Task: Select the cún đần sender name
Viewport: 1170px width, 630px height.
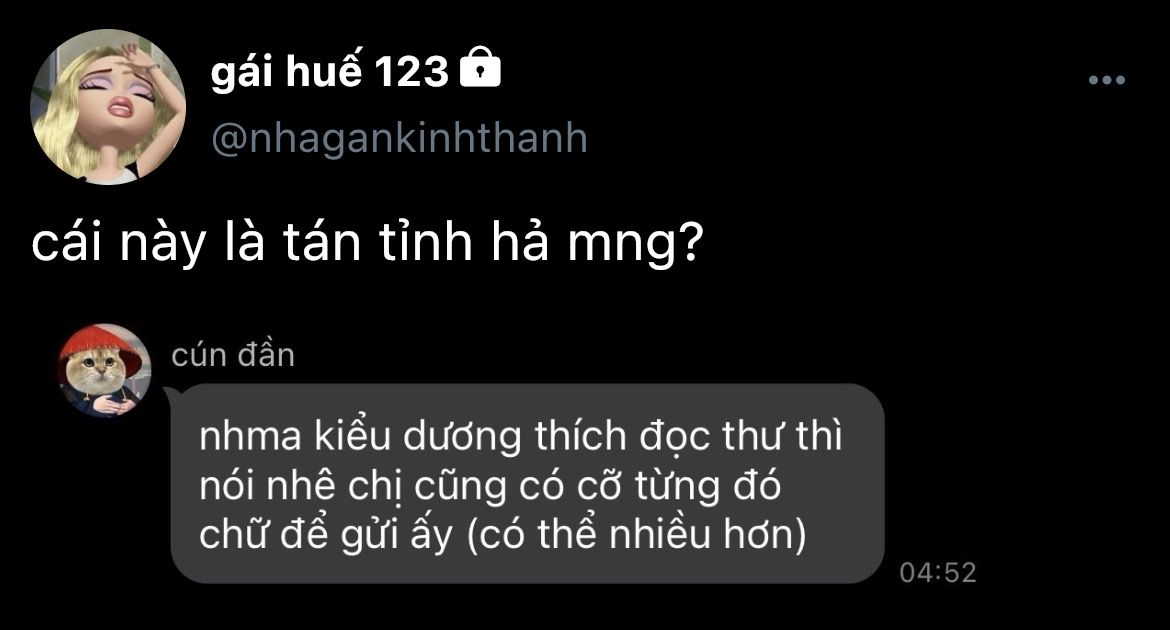Action: click(233, 355)
